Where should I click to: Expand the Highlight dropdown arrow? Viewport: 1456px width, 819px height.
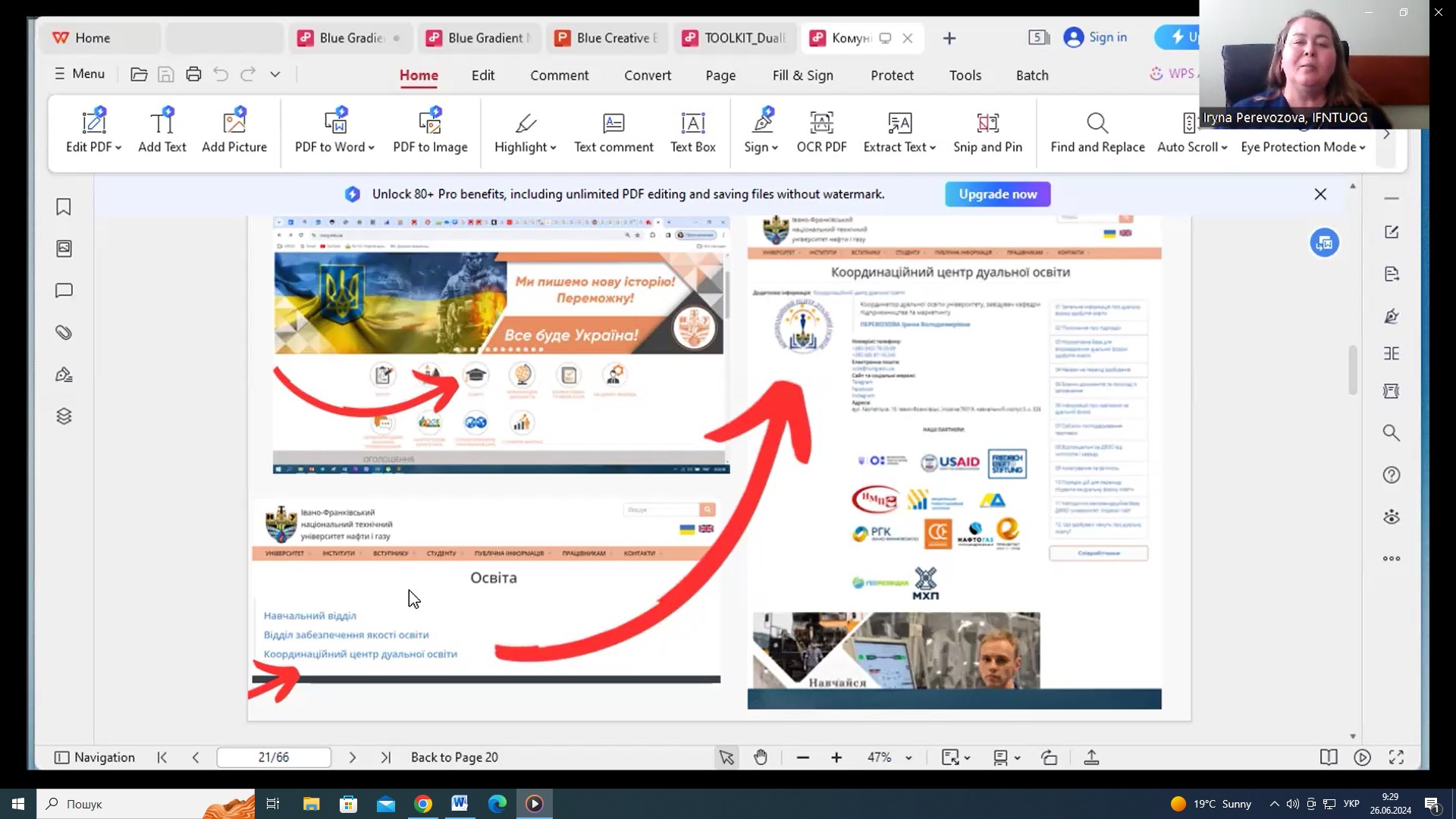click(554, 148)
